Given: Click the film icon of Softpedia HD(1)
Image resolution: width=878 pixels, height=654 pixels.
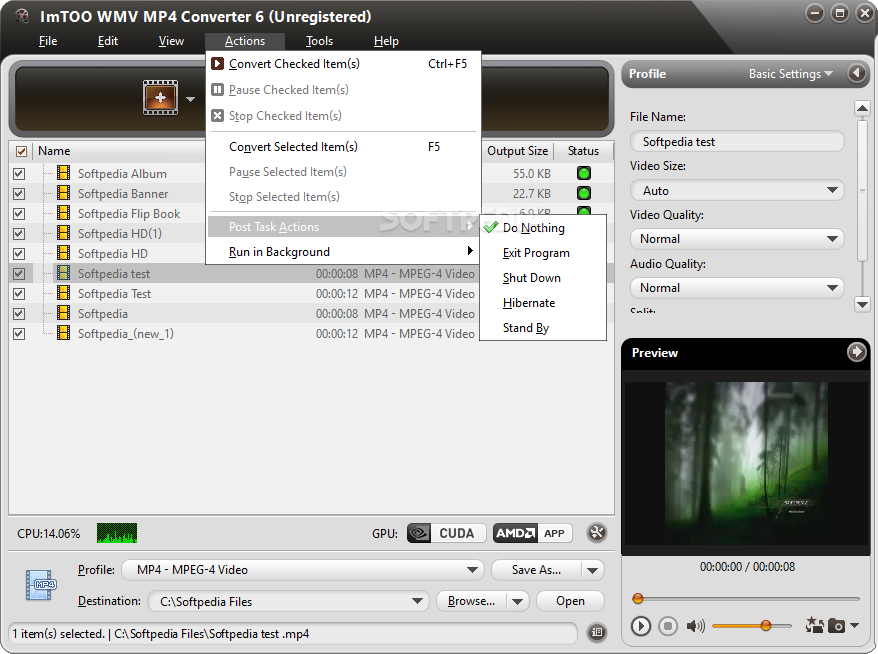Looking at the screenshot, I should [64, 233].
